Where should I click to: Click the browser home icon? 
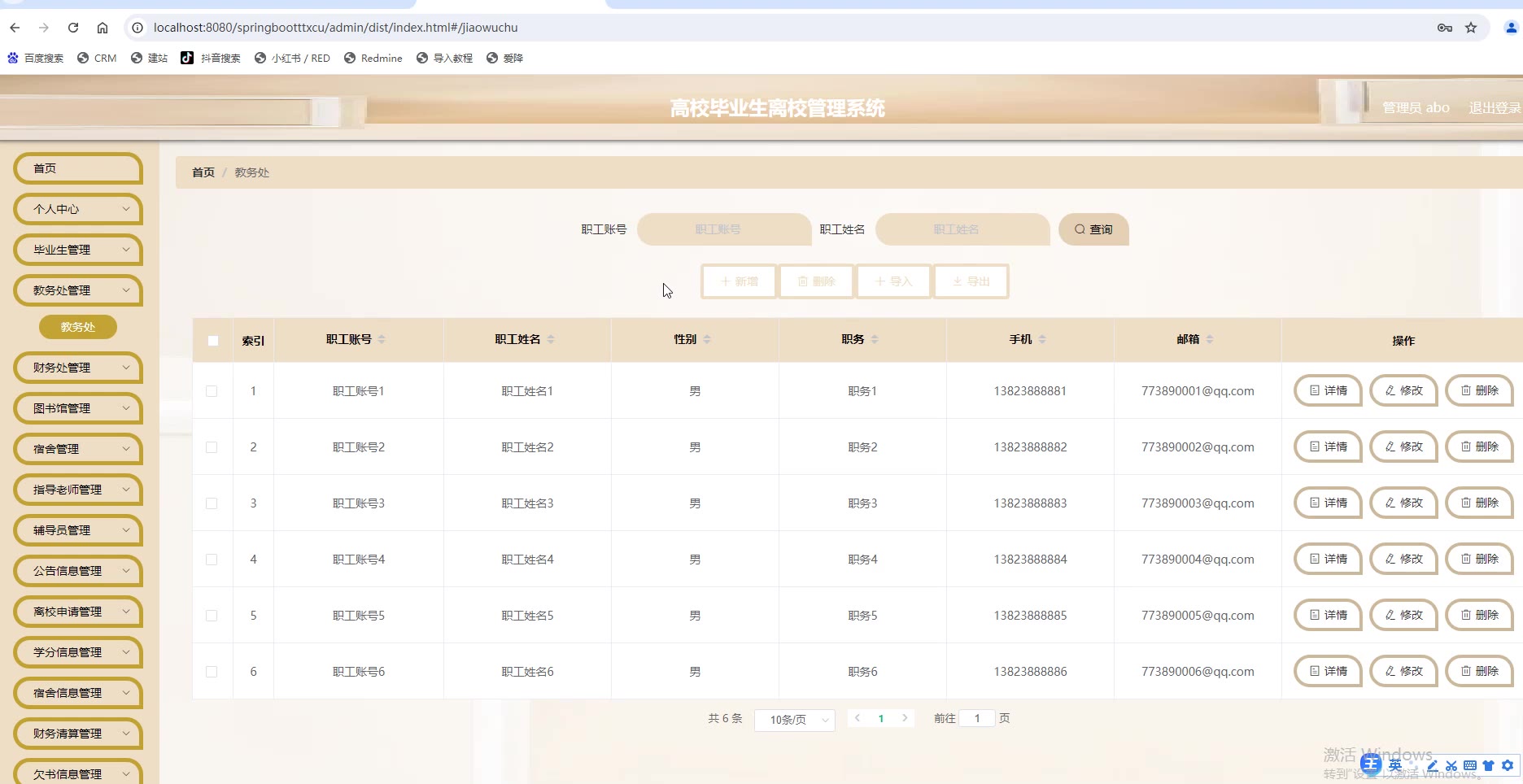point(103,28)
